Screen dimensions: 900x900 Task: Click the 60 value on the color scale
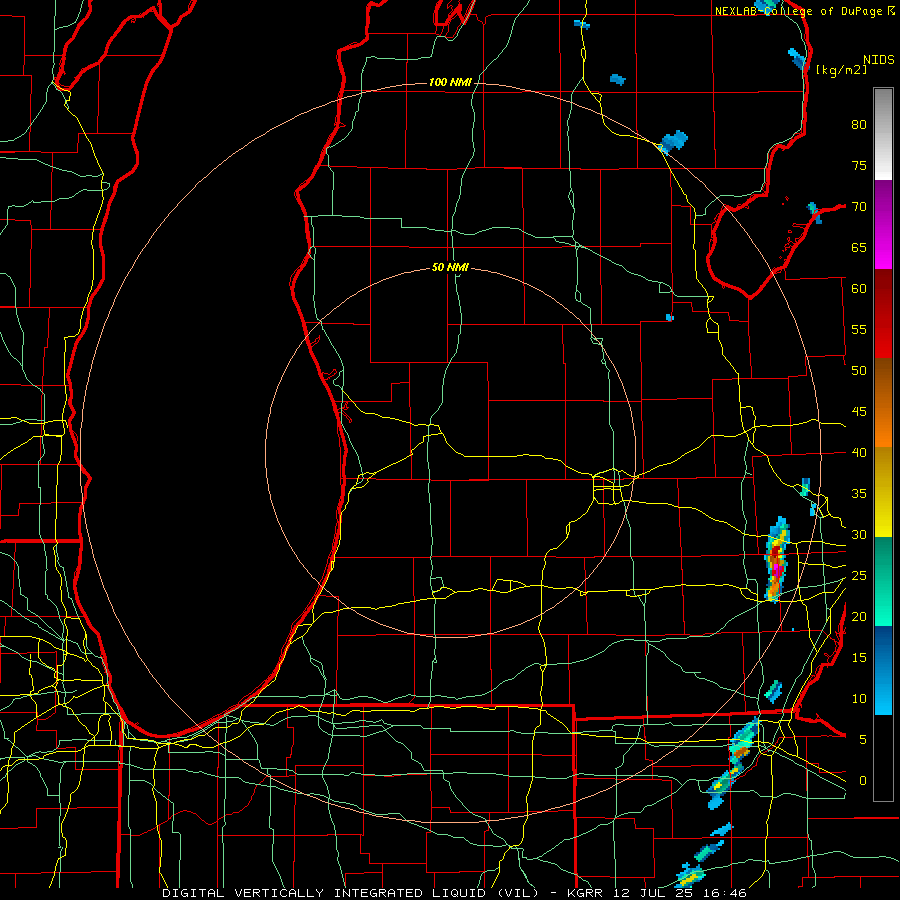point(859,289)
